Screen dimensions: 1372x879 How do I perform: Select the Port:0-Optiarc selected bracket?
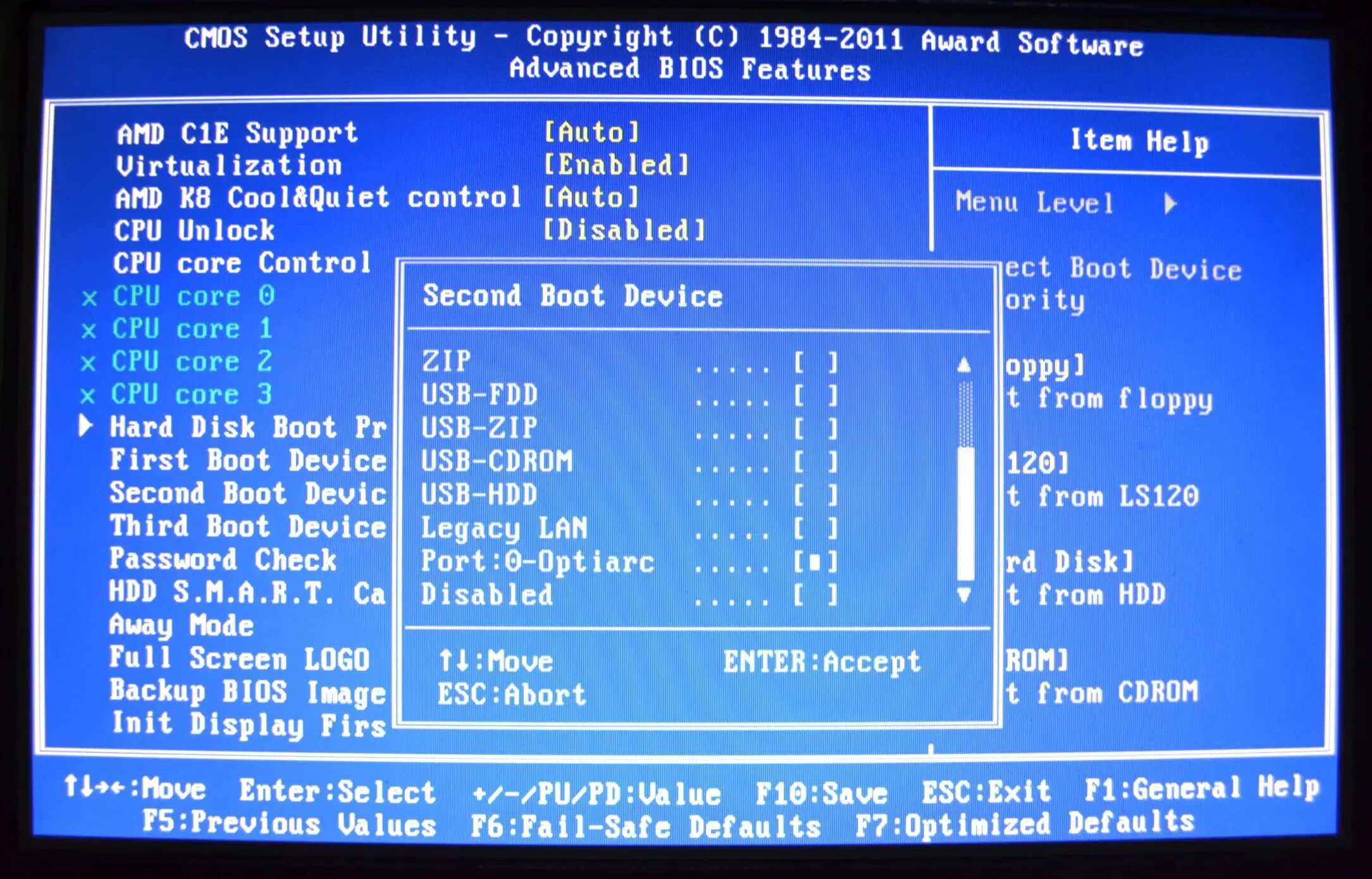[x=815, y=561]
